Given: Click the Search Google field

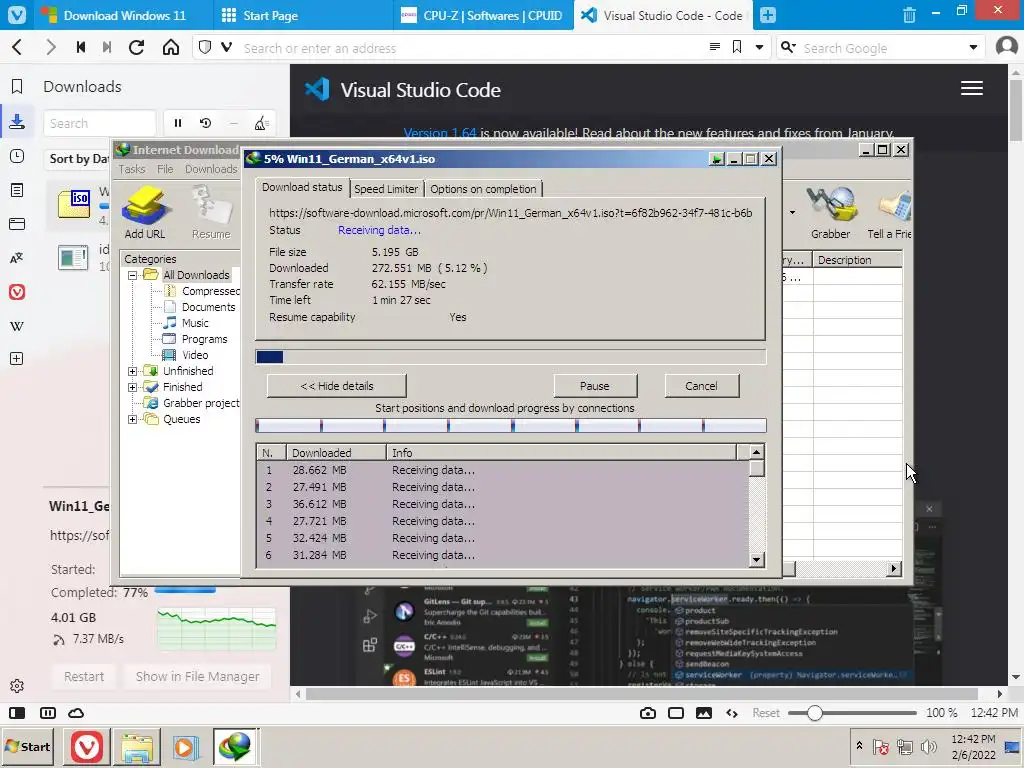Looking at the screenshot, I should pyautogui.click(x=882, y=48).
